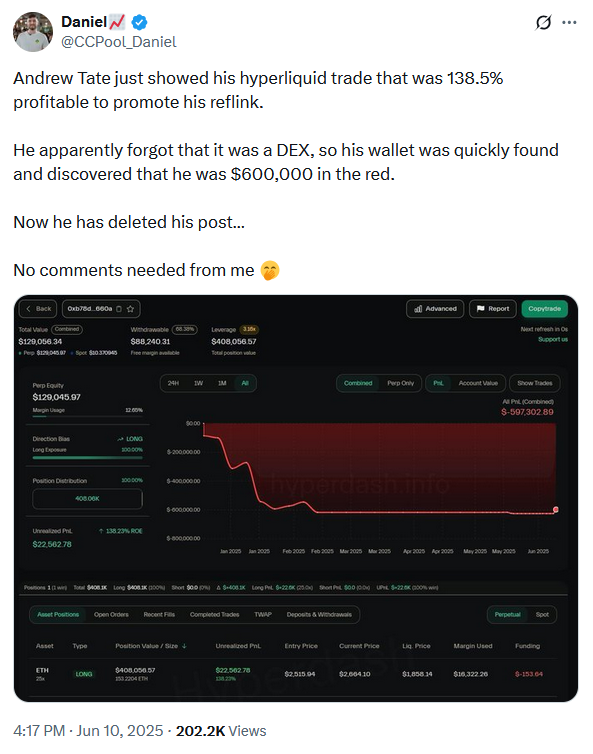Viewport: 593px width, 754px height.
Task: Copy the wallet address with the copy icon
Action: tap(119, 309)
